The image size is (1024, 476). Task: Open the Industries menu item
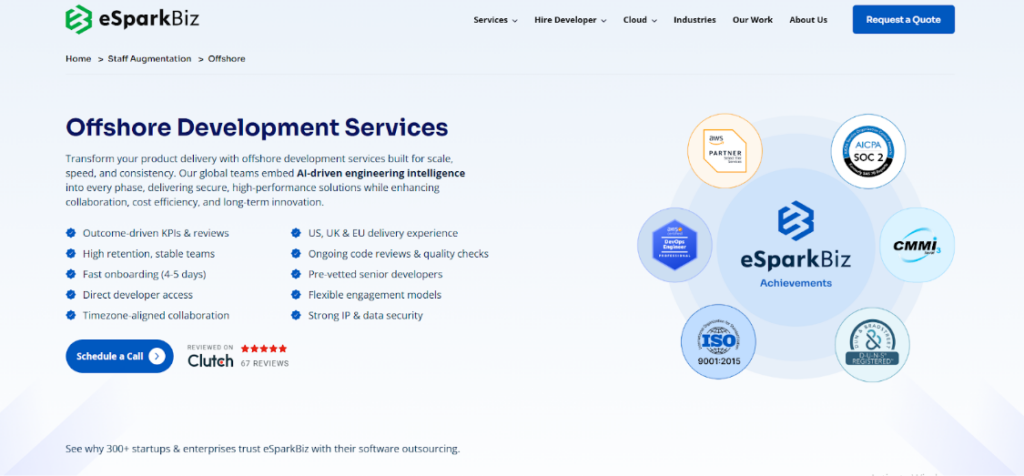(x=694, y=20)
